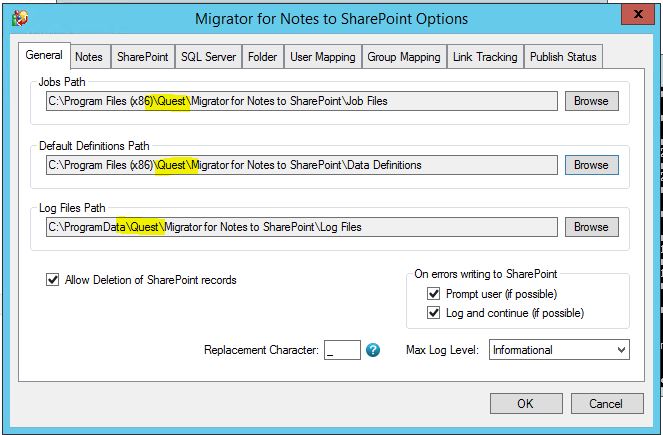This screenshot has width=663, height=435.
Task: Browse for the Log Files Path
Action: 592,227
